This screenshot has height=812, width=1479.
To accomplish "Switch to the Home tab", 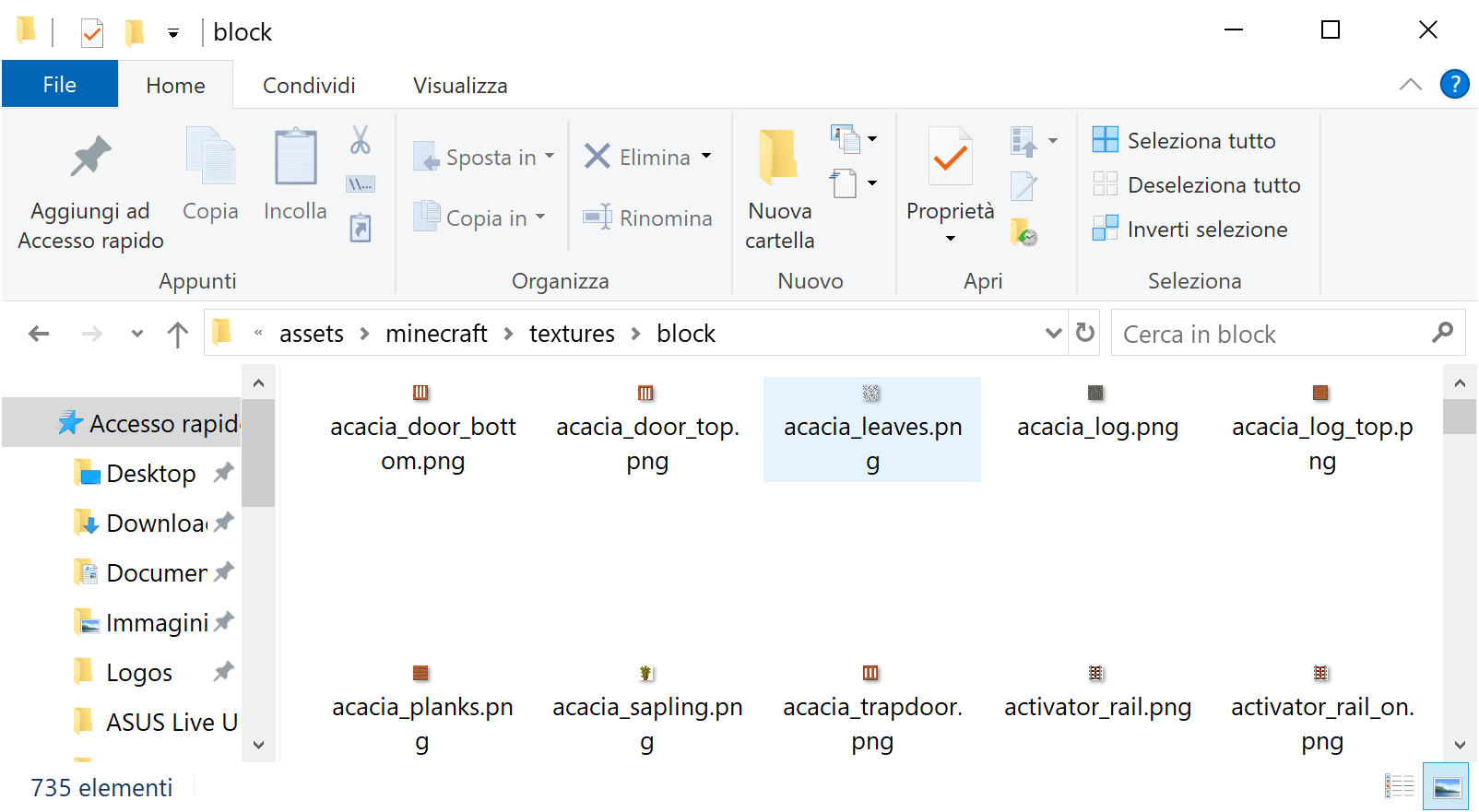I will coord(175,85).
